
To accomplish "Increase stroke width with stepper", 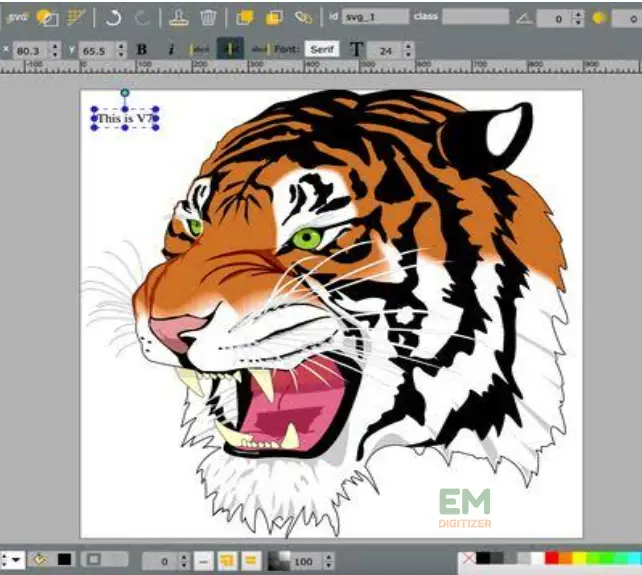I will [x=184, y=557].
